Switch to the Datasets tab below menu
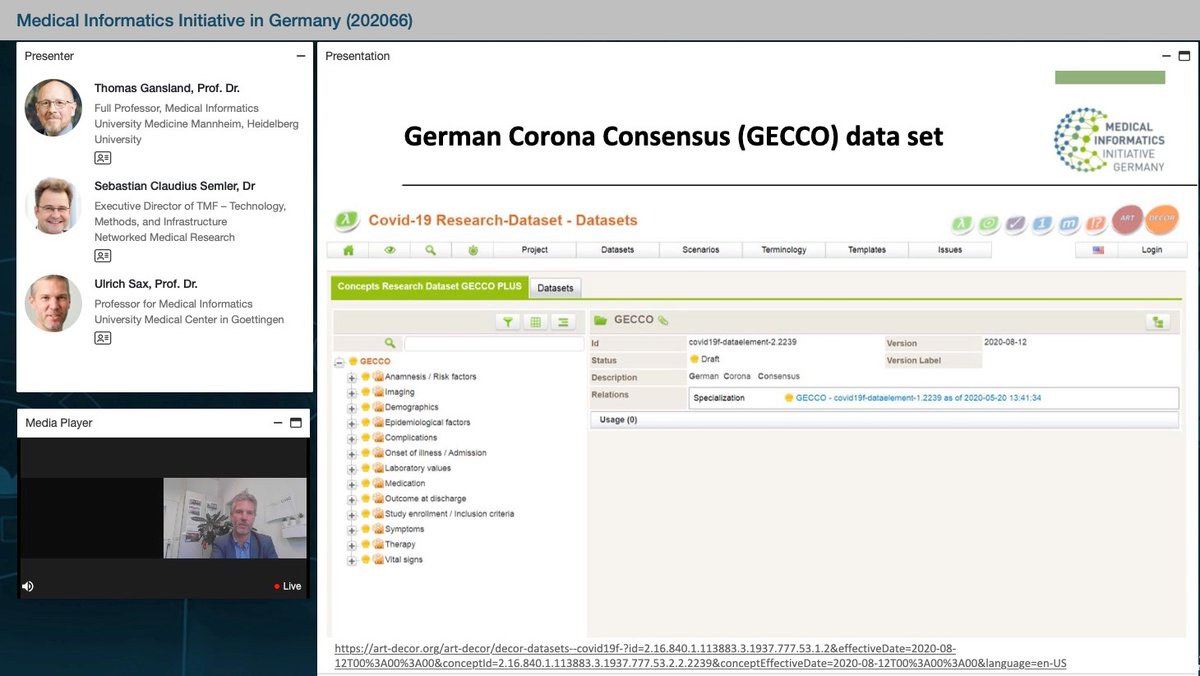 pos(556,288)
